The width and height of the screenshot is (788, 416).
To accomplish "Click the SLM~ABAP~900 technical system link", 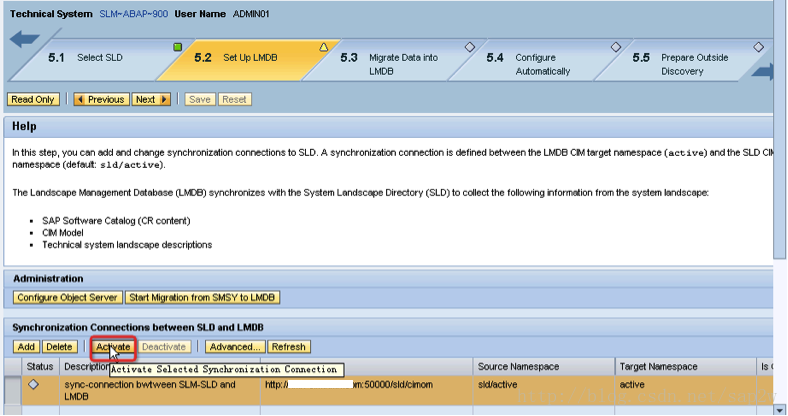I will point(133,14).
